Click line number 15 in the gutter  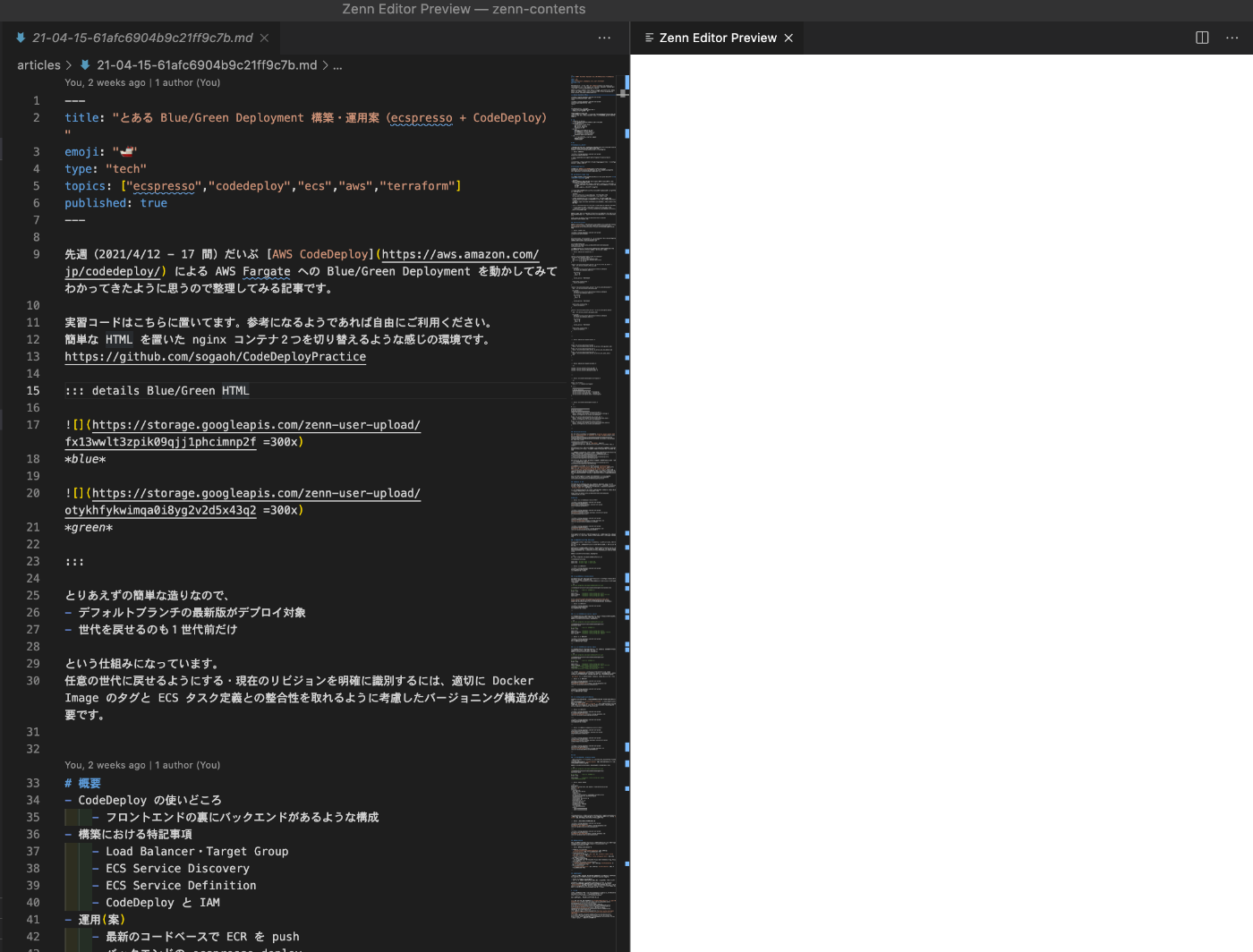33,390
